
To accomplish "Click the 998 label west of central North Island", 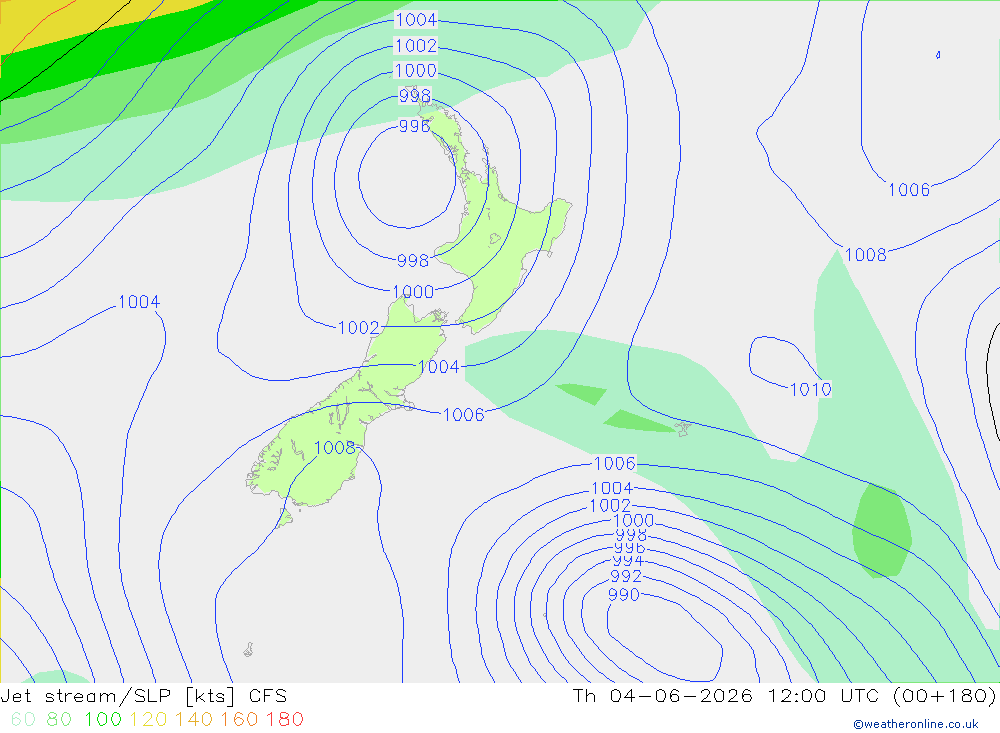I will point(413,260).
